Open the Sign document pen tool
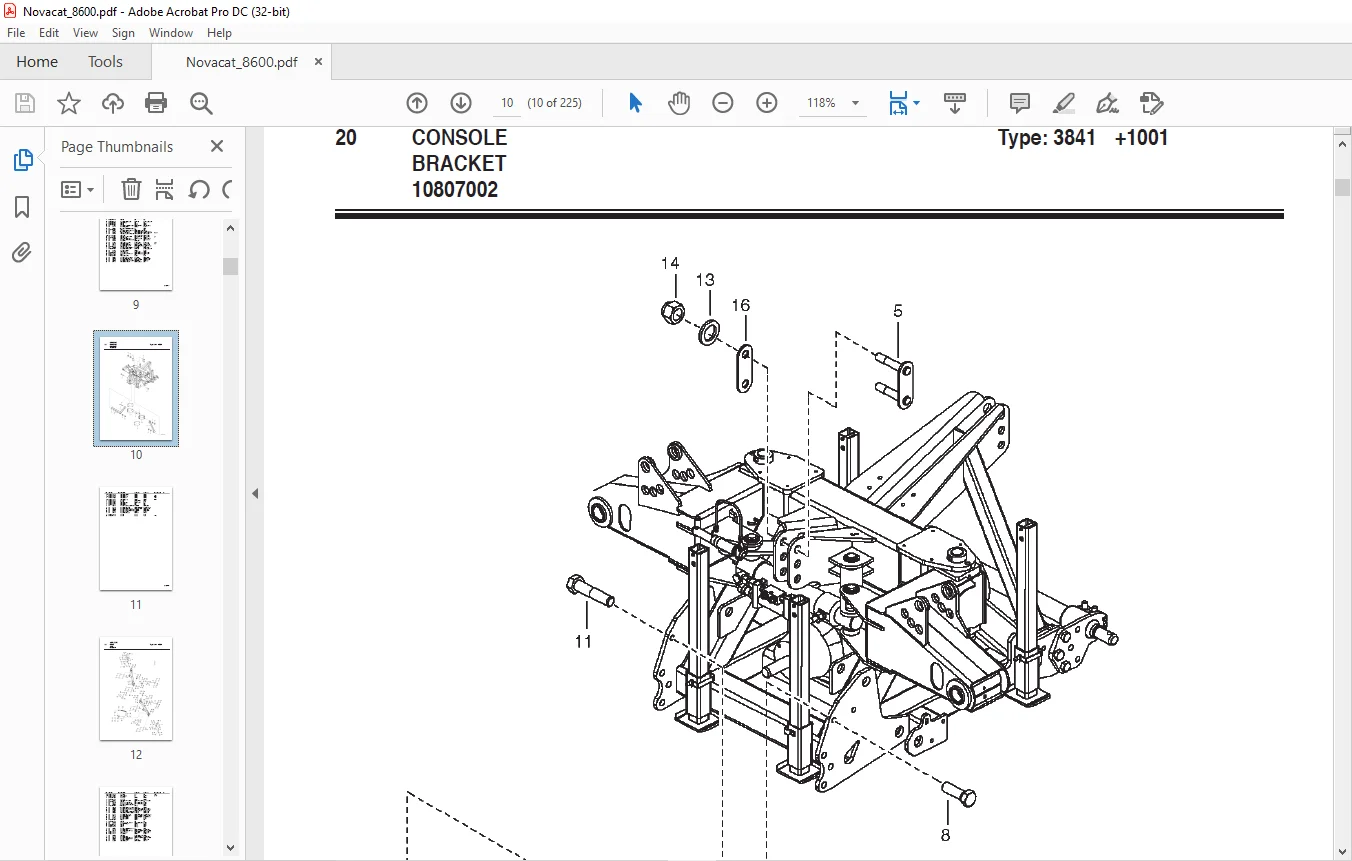The height and width of the screenshot is (861, 1352). click(x=1108, y=103)
